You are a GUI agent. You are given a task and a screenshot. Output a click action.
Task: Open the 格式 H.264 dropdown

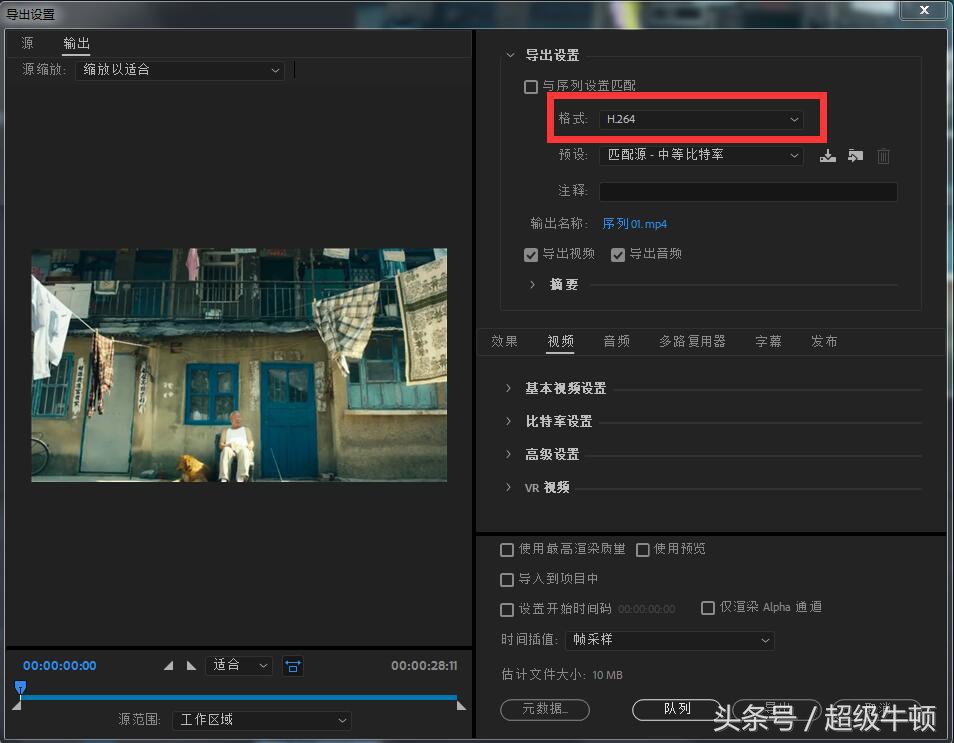point(701,119)
